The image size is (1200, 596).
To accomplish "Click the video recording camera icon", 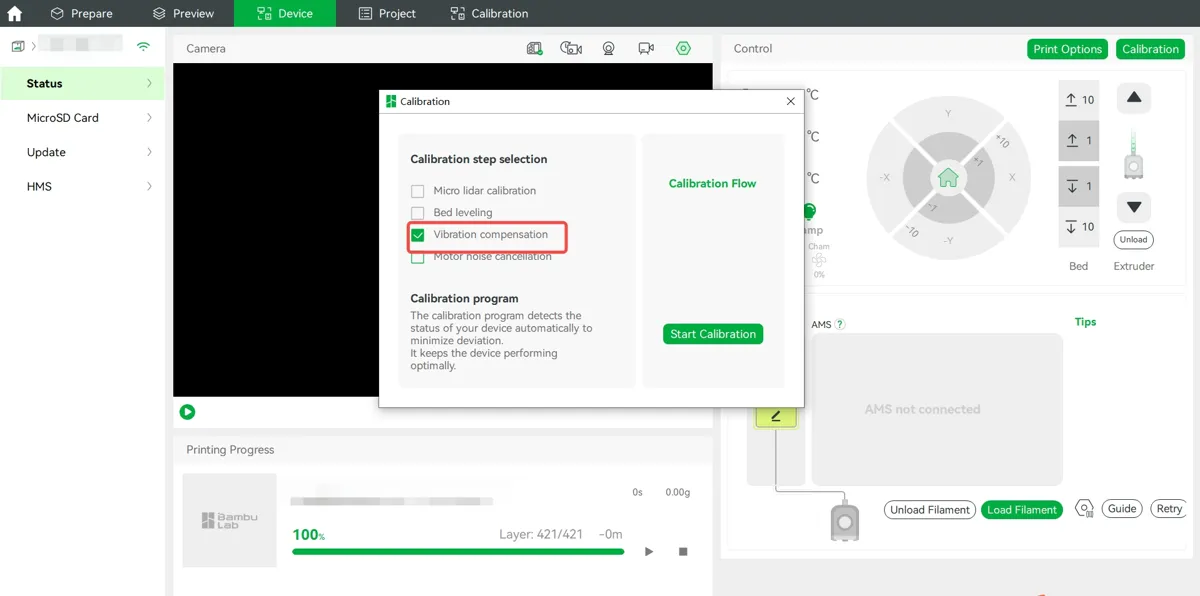I will point(646,48).
